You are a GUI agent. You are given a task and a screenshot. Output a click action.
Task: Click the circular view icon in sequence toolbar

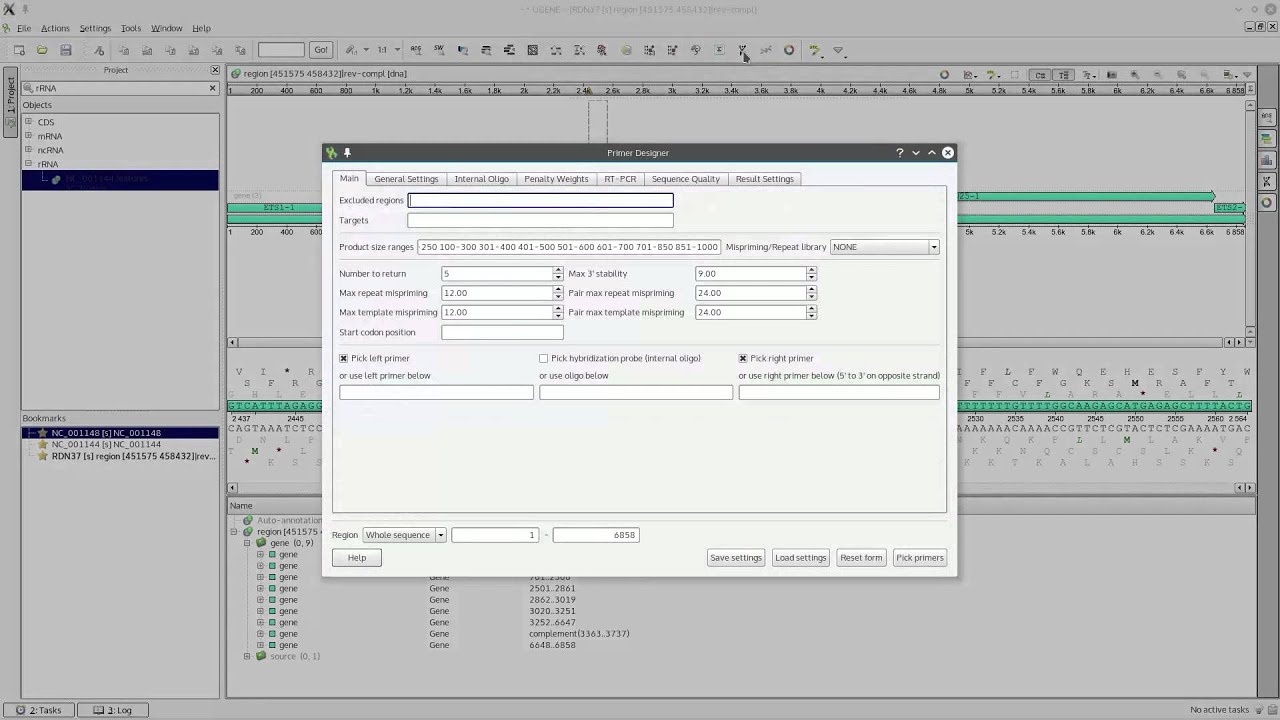(x=944, y=75)
